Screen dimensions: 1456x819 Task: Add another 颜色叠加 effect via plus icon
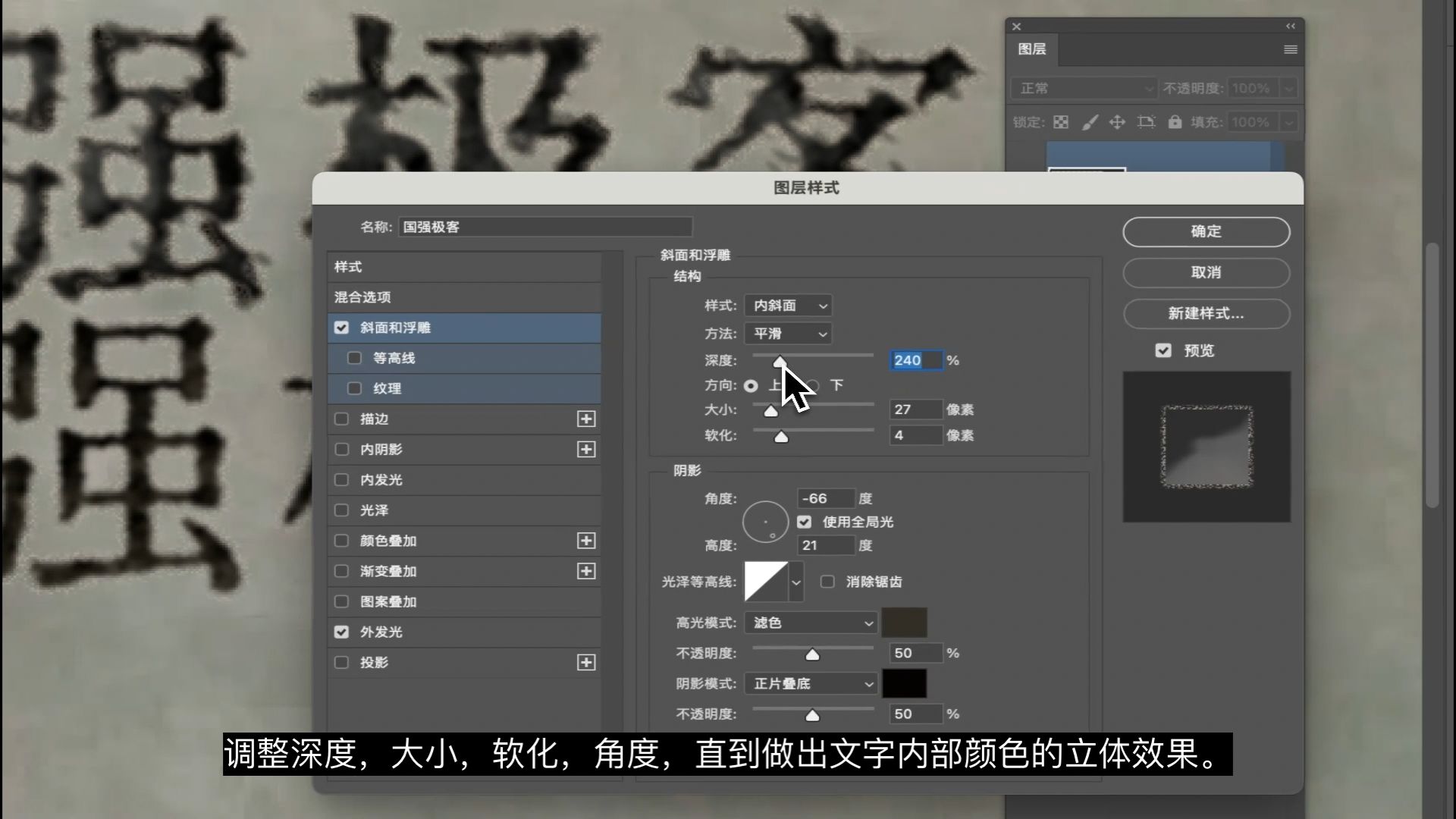tap(586, 541)
